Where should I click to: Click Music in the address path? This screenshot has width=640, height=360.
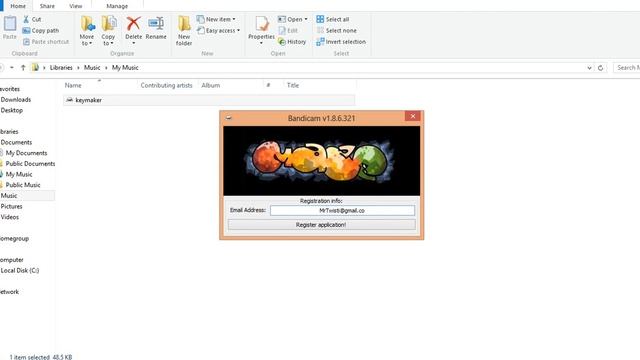[92, 68]
